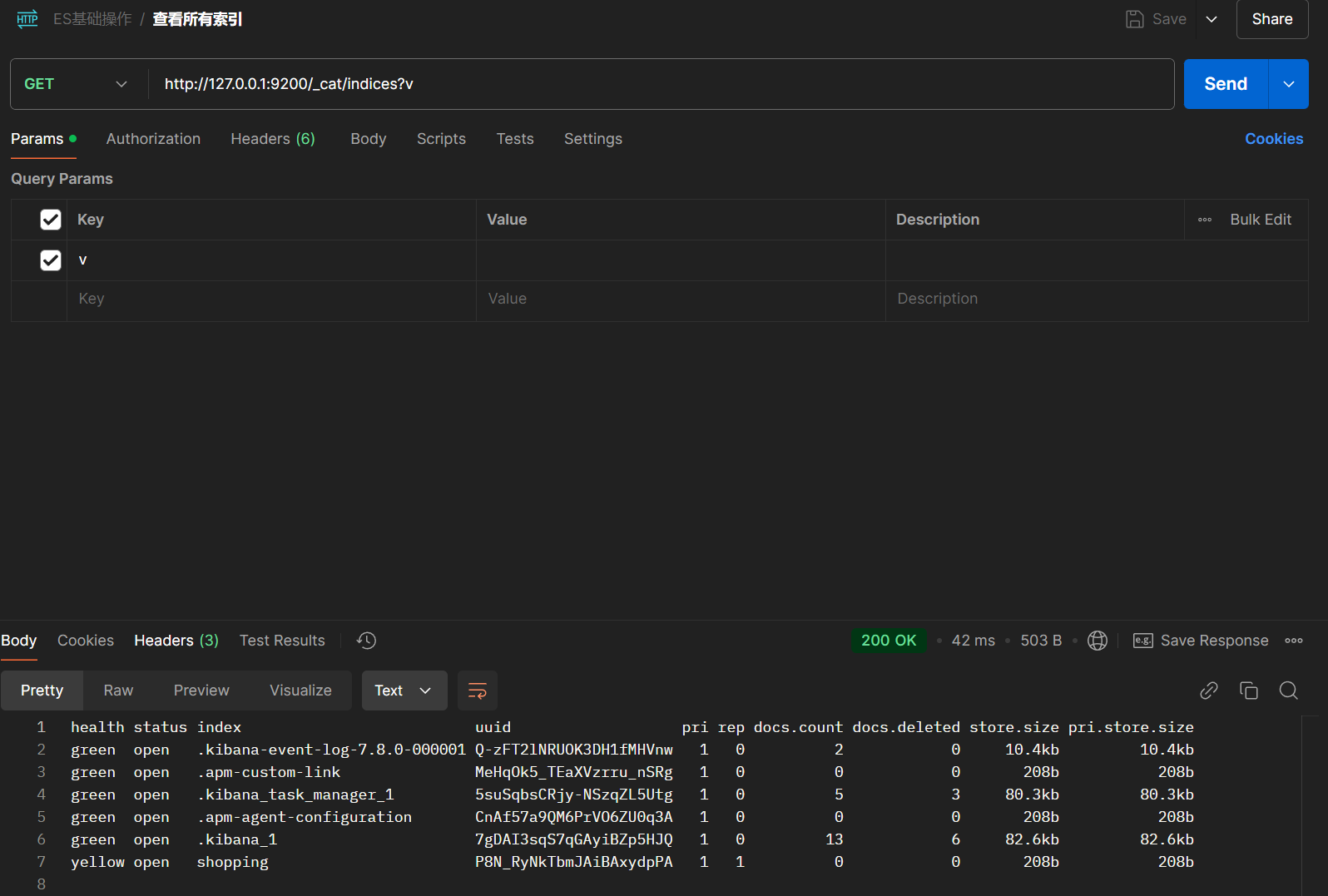
Task: Click the copy link icon
Action: tap(1208, 691)
